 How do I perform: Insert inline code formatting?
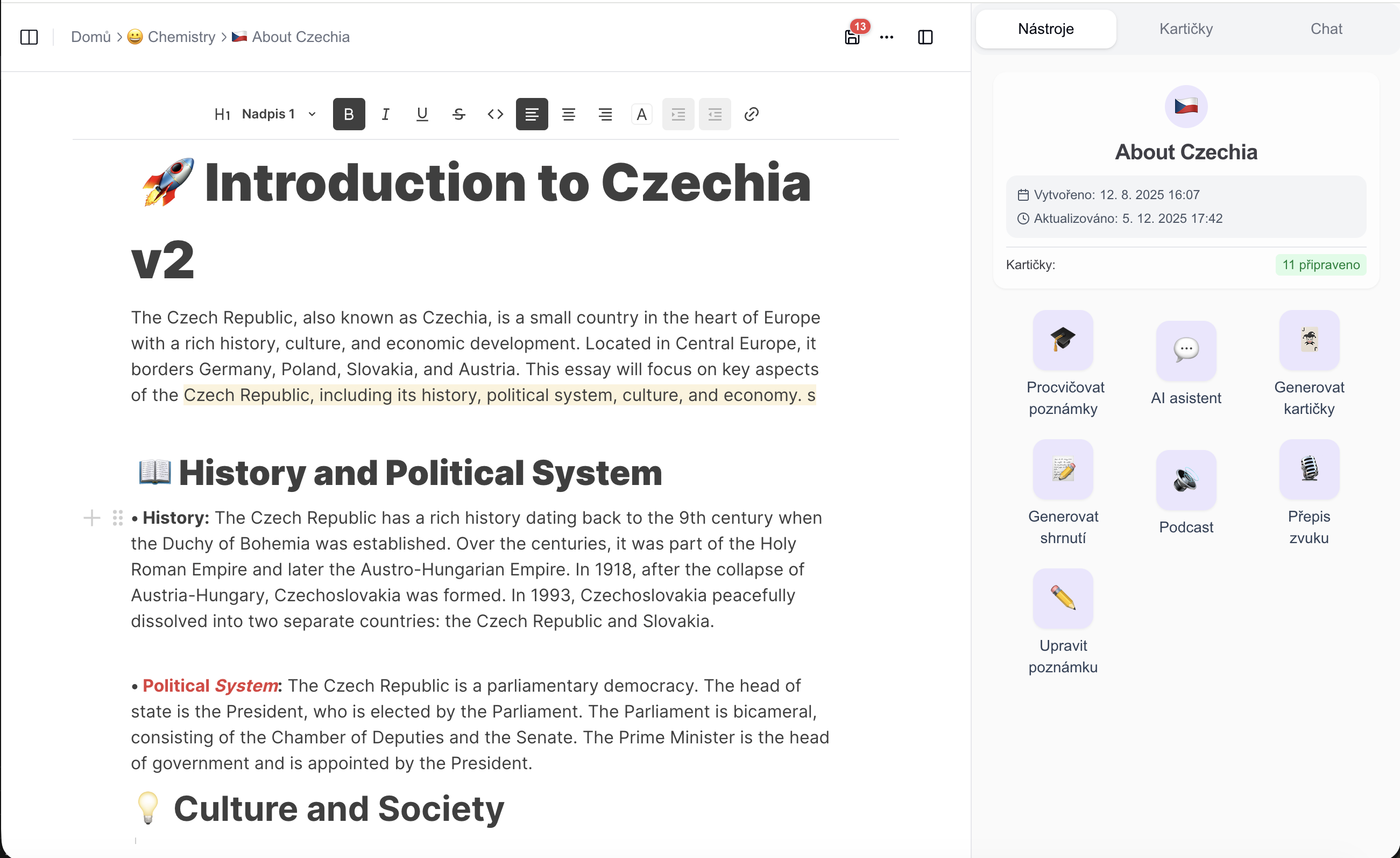(x=495, y=114)
